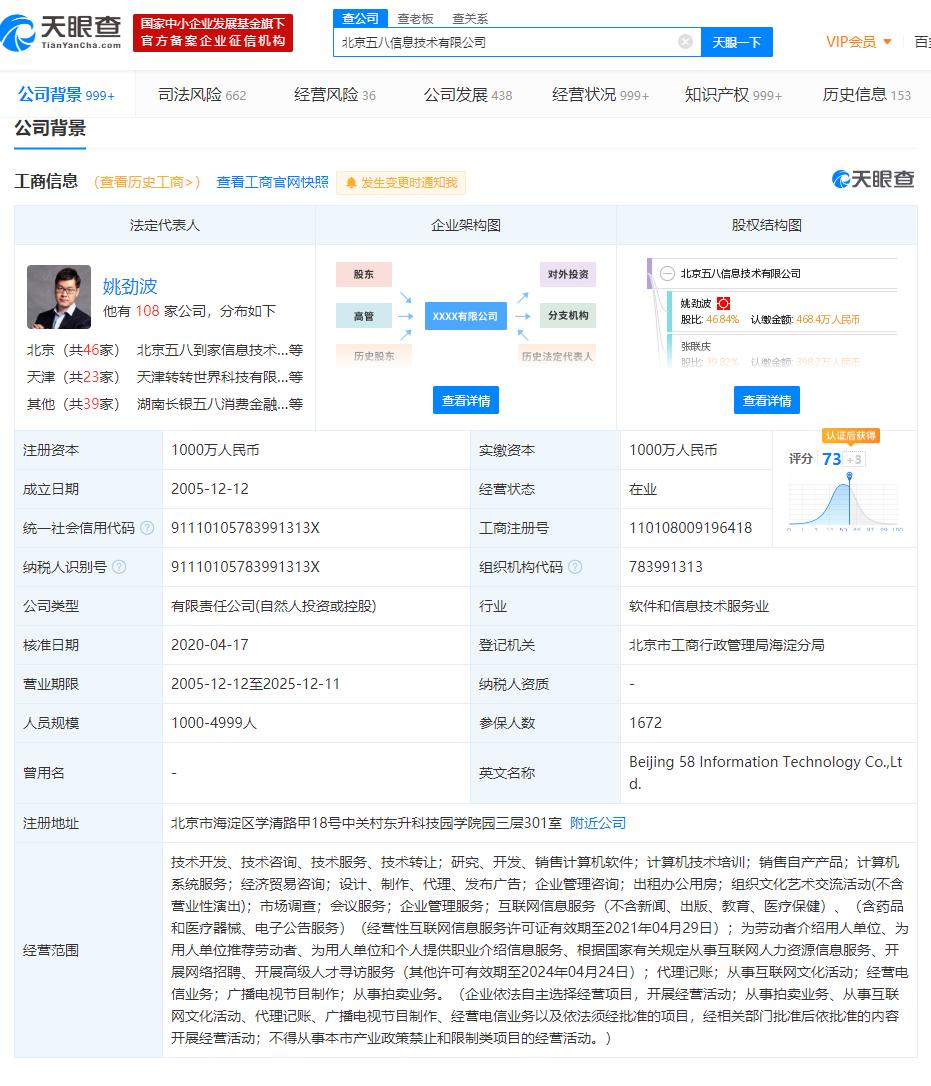The height and width of the screenshot is (1086, 931).
Task: Open the VIP会员 dropdown menu
Action: point(859,42)
